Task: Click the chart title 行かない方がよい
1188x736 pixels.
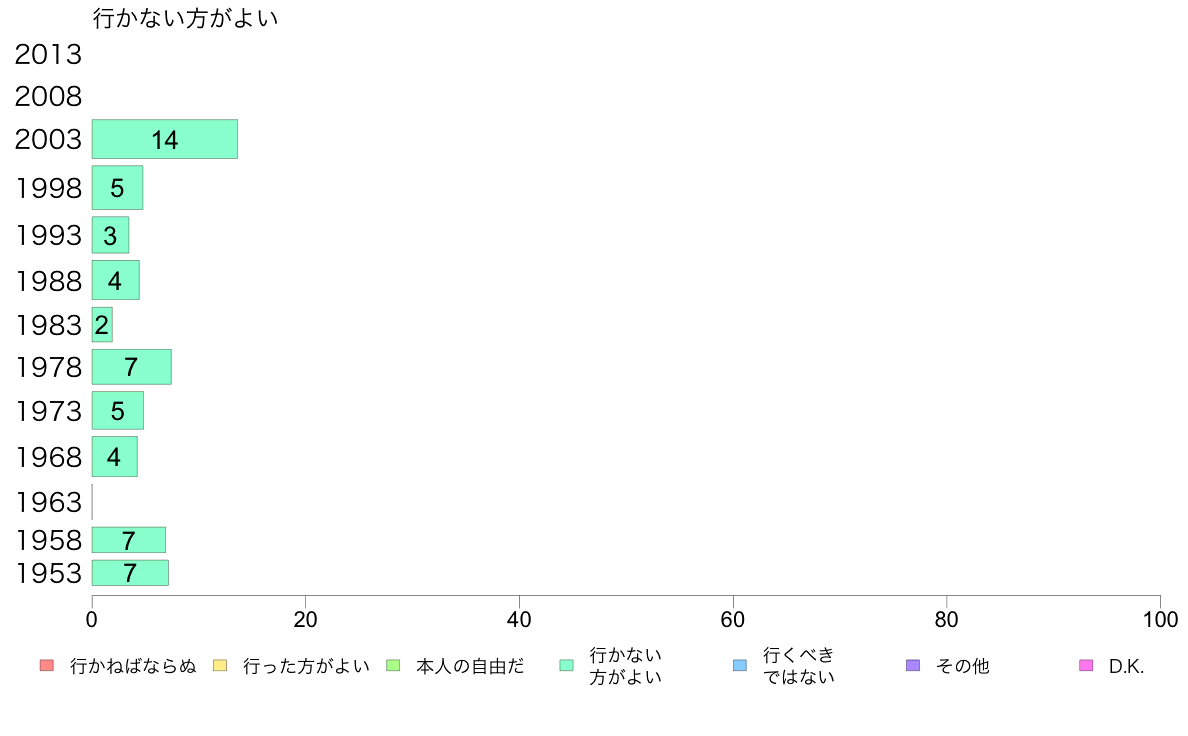Action: coord(186,18)
